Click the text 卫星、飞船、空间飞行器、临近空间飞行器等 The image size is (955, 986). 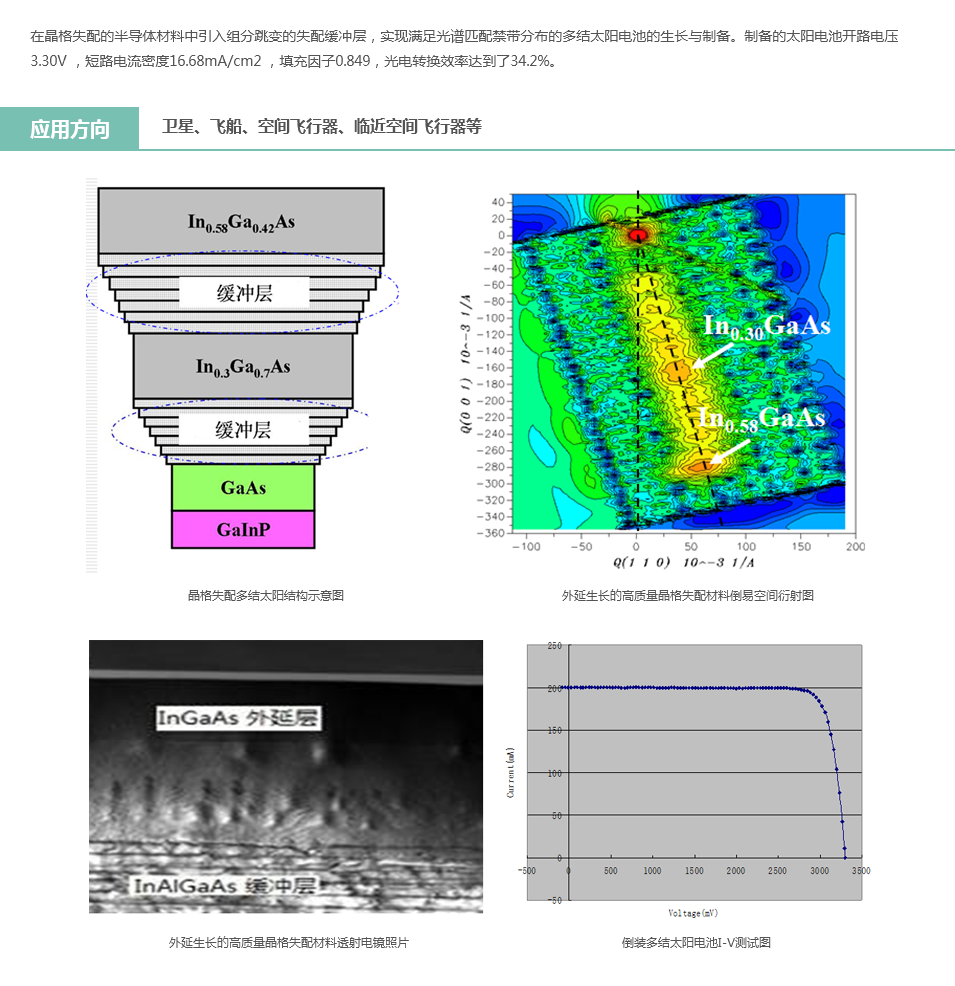(322, 126)
